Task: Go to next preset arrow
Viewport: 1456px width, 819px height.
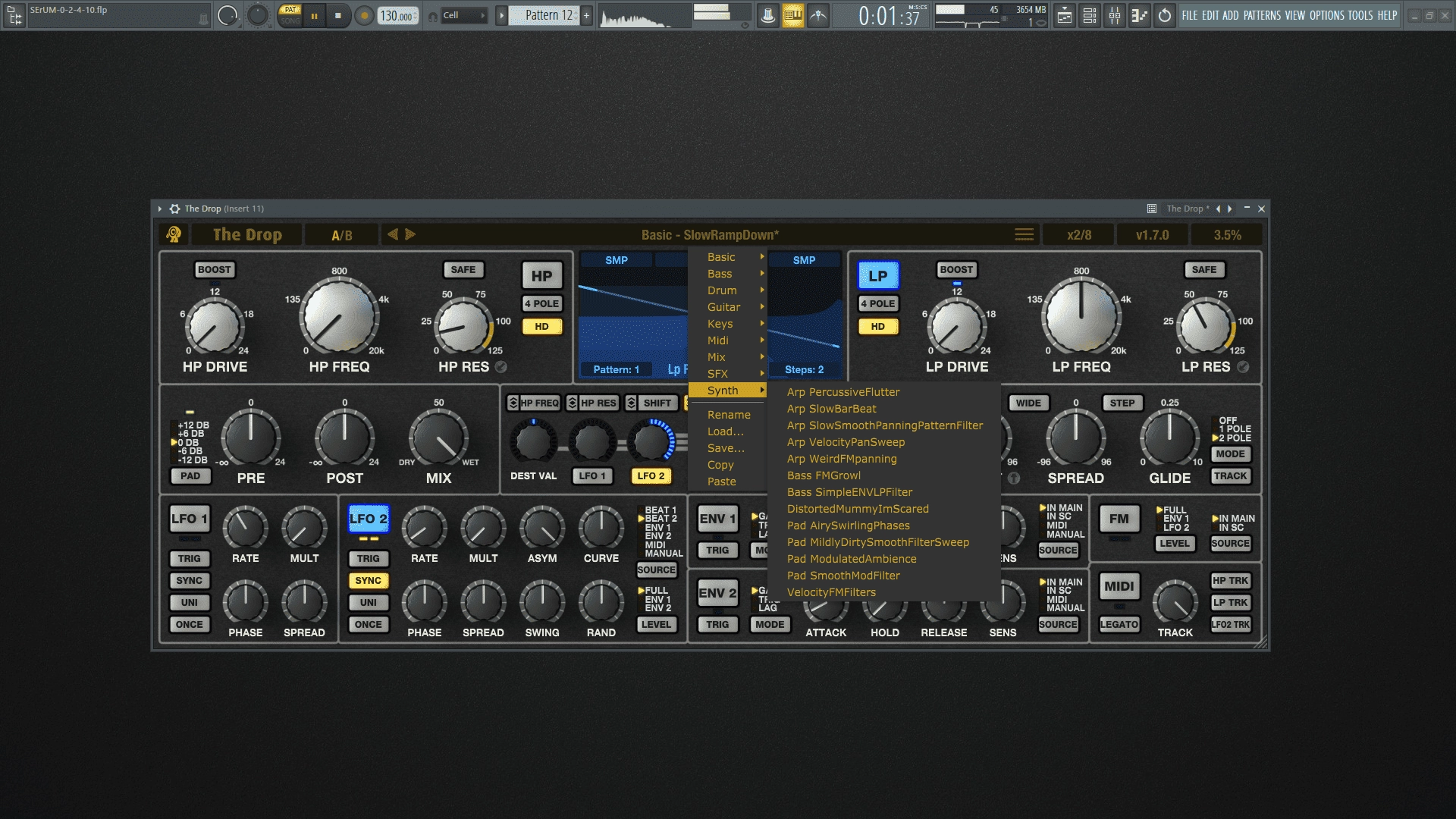Action: [x=410, y=234]
